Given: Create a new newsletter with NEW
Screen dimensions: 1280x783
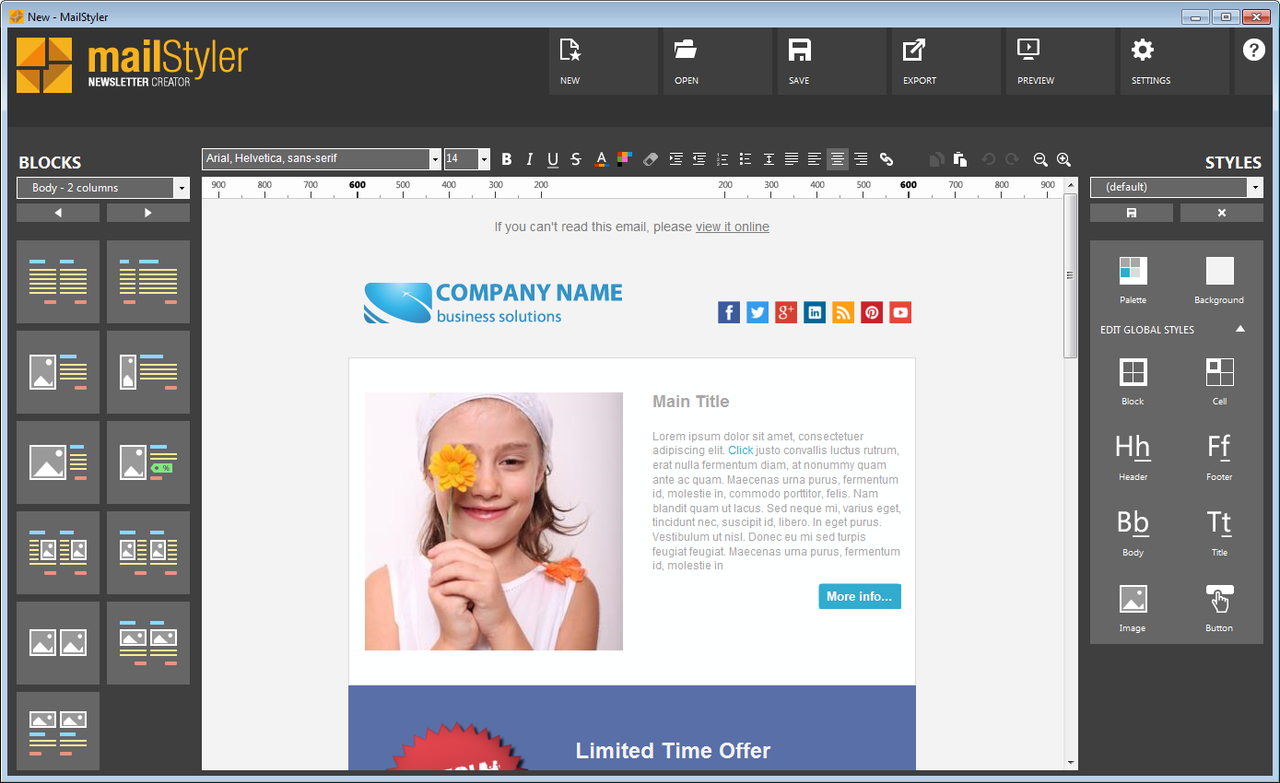Looking at the screenshot, I should tap(603, 62).
